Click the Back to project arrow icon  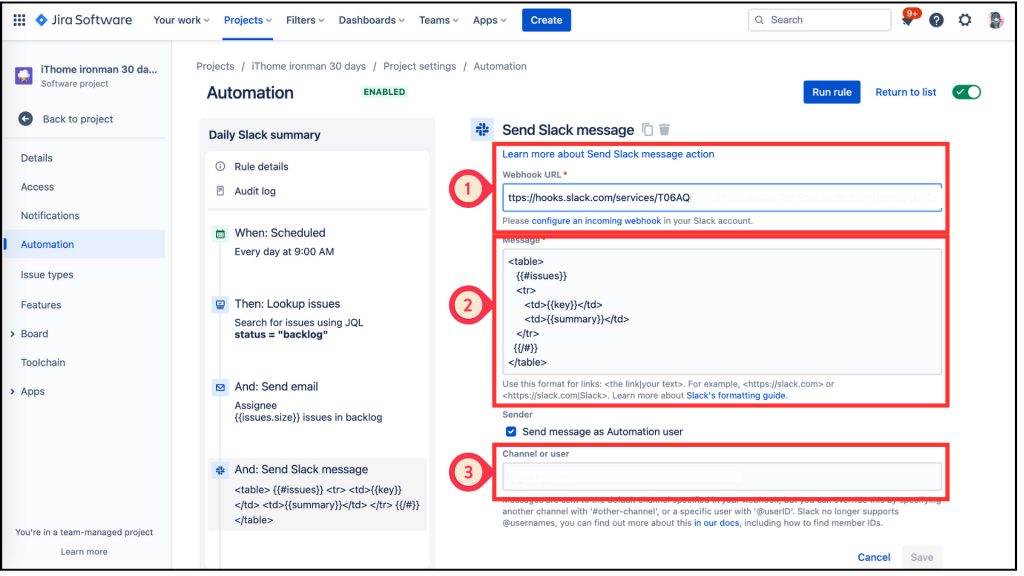(25, 119)
